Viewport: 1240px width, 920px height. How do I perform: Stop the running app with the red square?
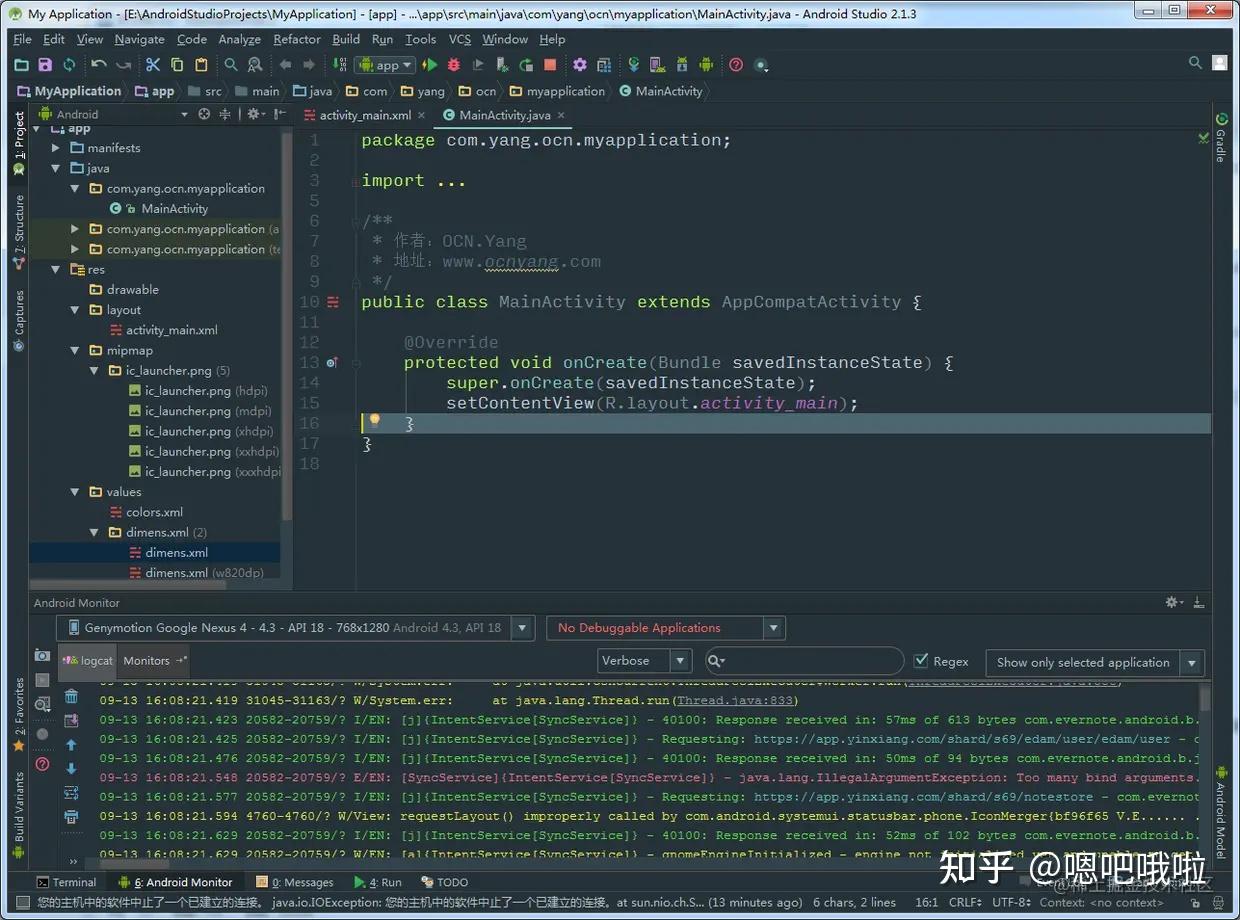point(550,65)
